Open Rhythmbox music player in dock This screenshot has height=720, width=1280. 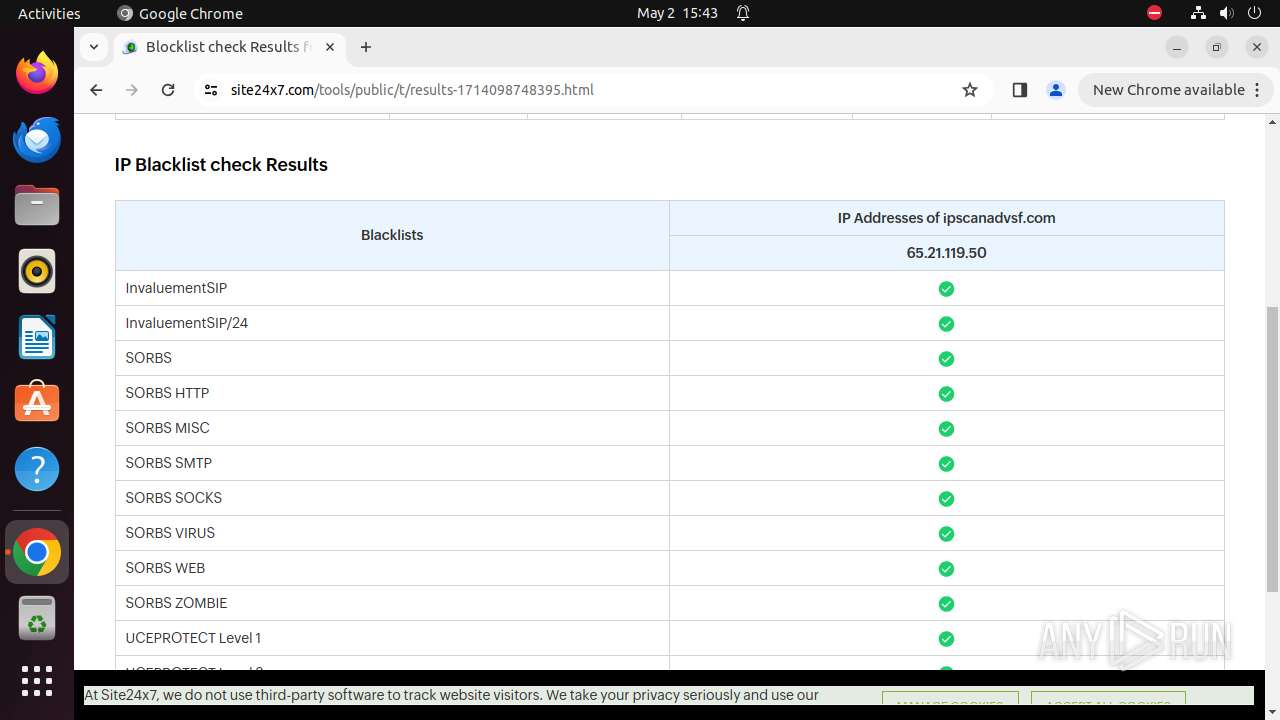pyautogui.click(x=37, y=271)
